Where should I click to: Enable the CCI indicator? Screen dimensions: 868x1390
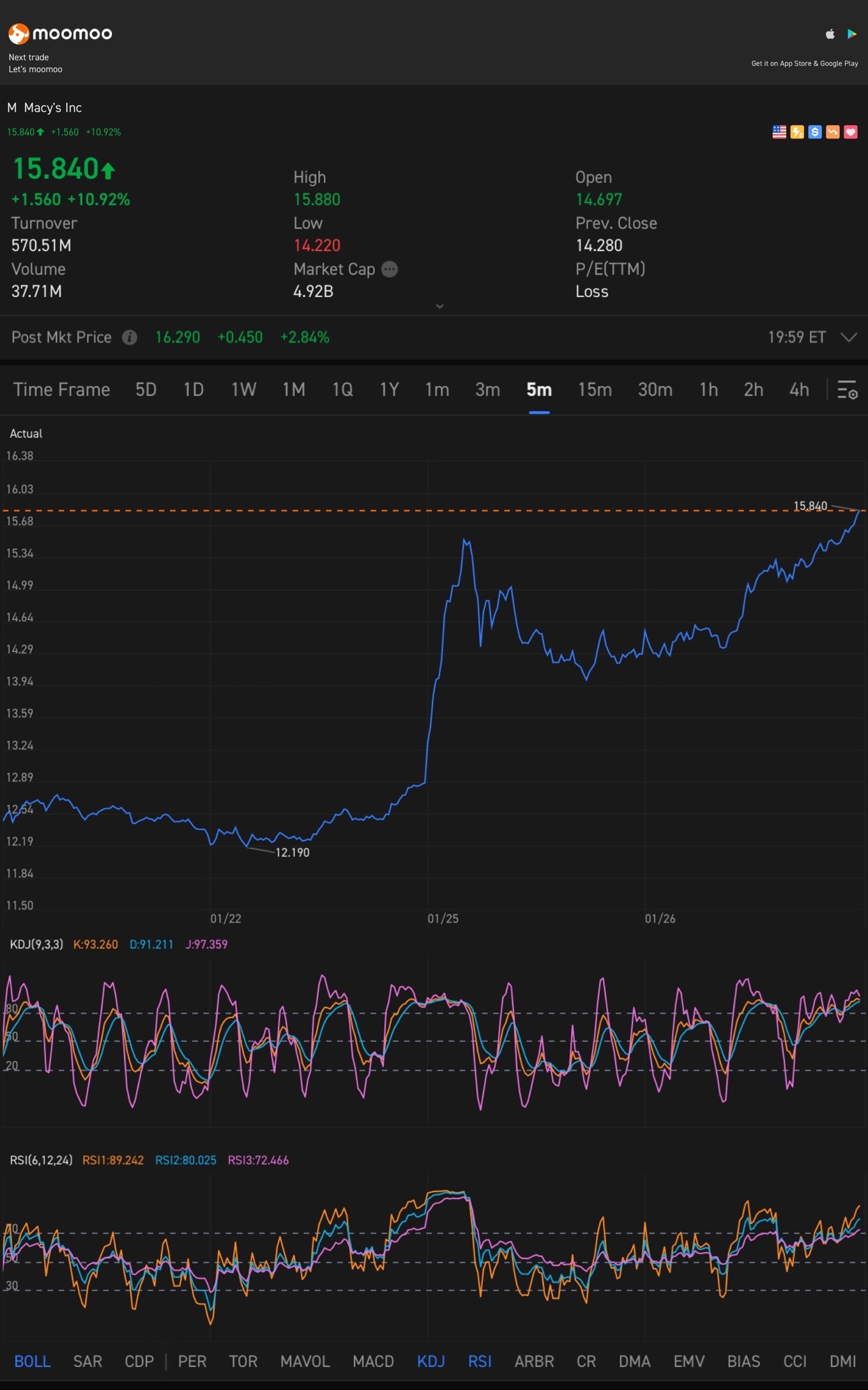click(795, 1361)
